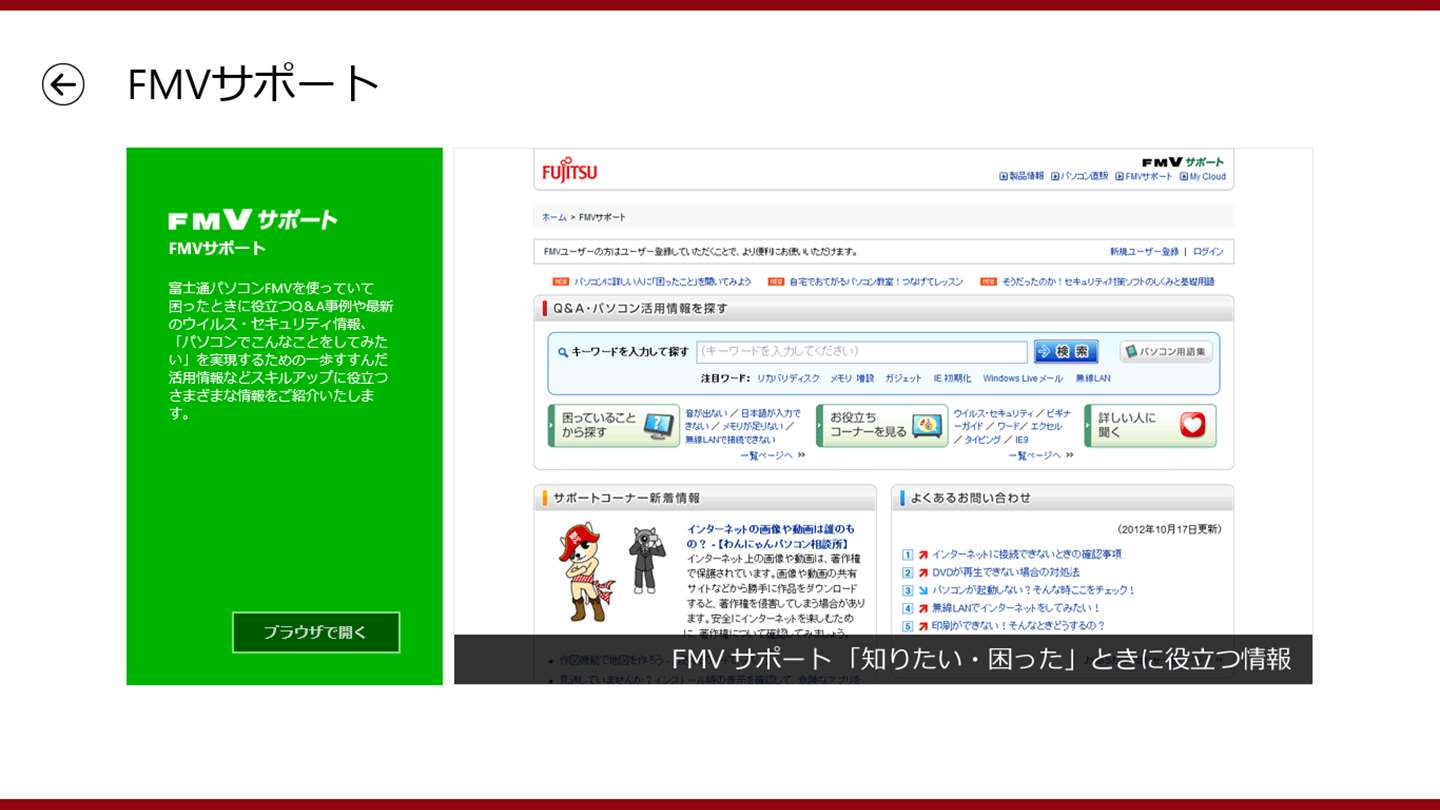Select the FMVサポート header link with arrow icon
The image size is (1440, 810).
[x=1144, y=176]
